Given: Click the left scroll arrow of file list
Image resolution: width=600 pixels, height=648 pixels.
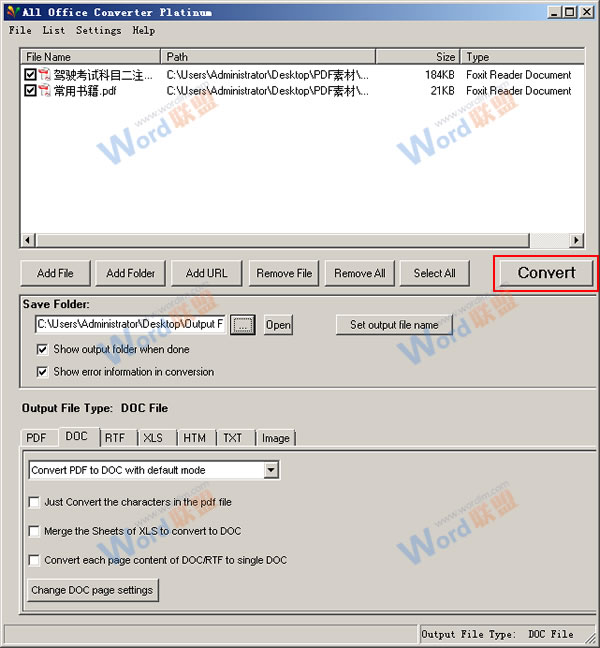Looking at the screenshot, I should [28, 240].
